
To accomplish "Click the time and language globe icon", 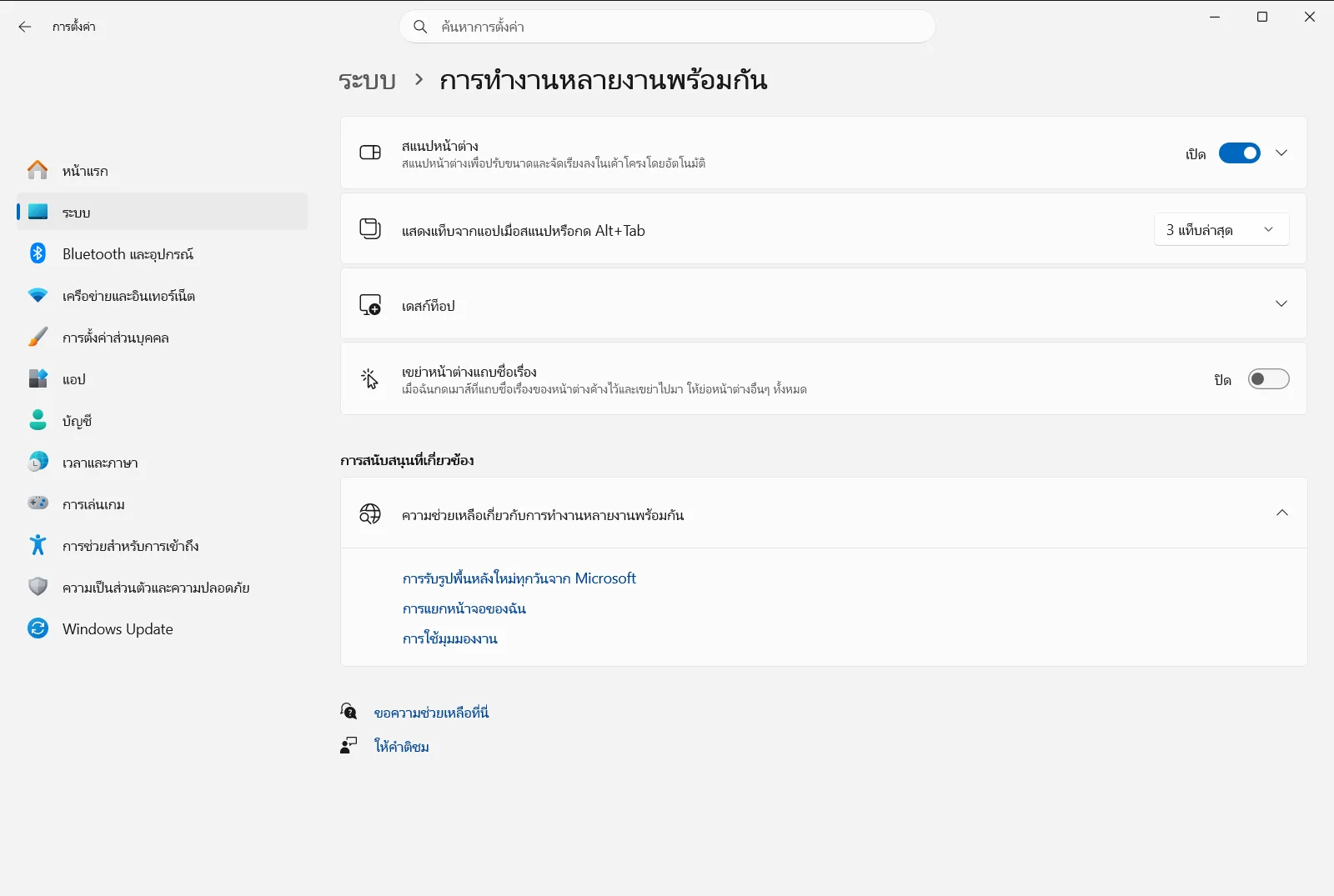I will [x=38, y=462].
